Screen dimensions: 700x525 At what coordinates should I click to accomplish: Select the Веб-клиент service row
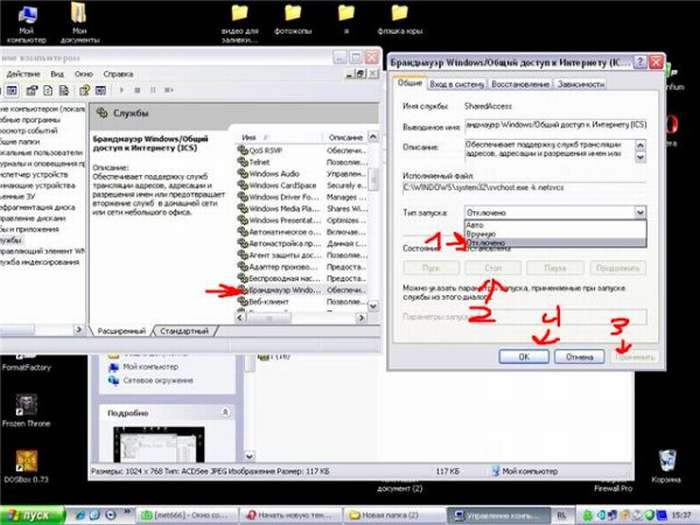point(302,302)
